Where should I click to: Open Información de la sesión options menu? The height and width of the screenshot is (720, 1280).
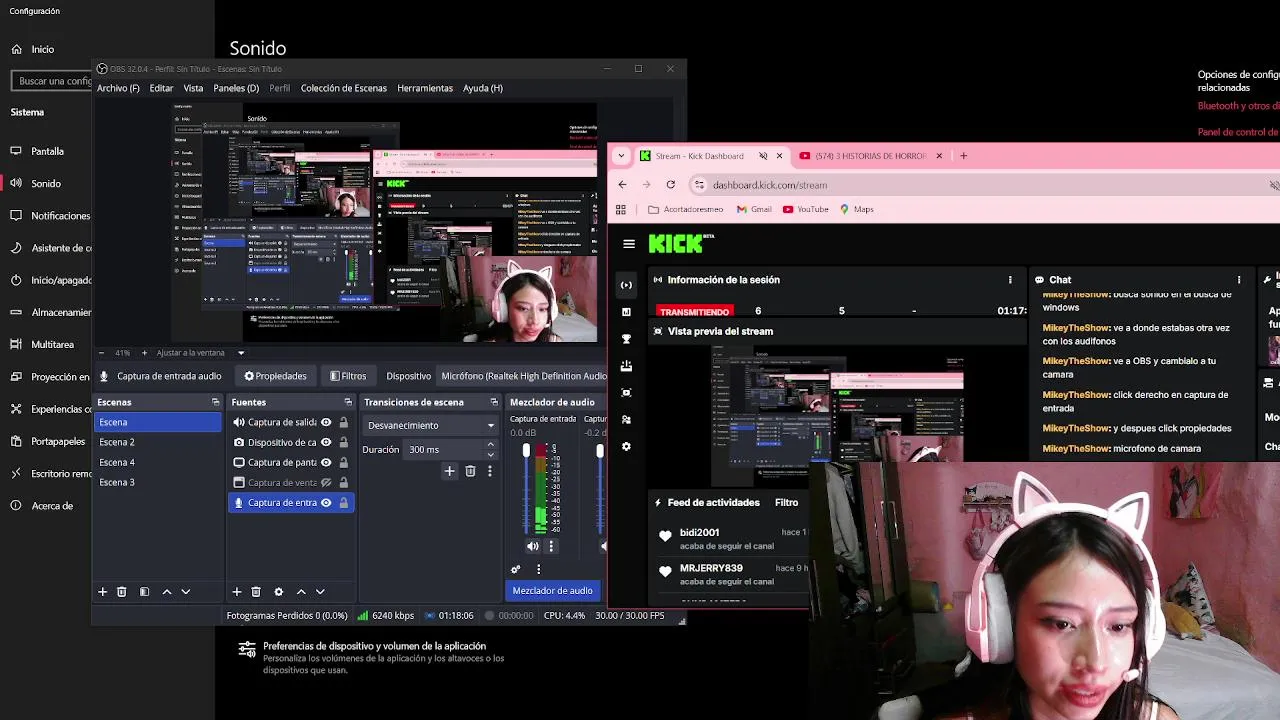(1010, 280)
